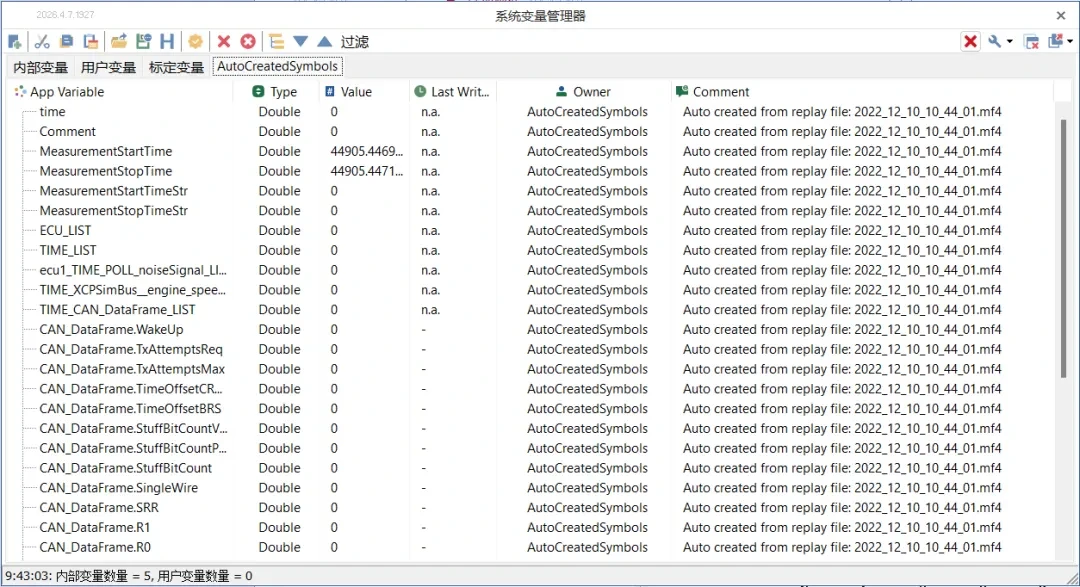Click the scissors cut icon

pyautogui.click(x=42, y=41)
